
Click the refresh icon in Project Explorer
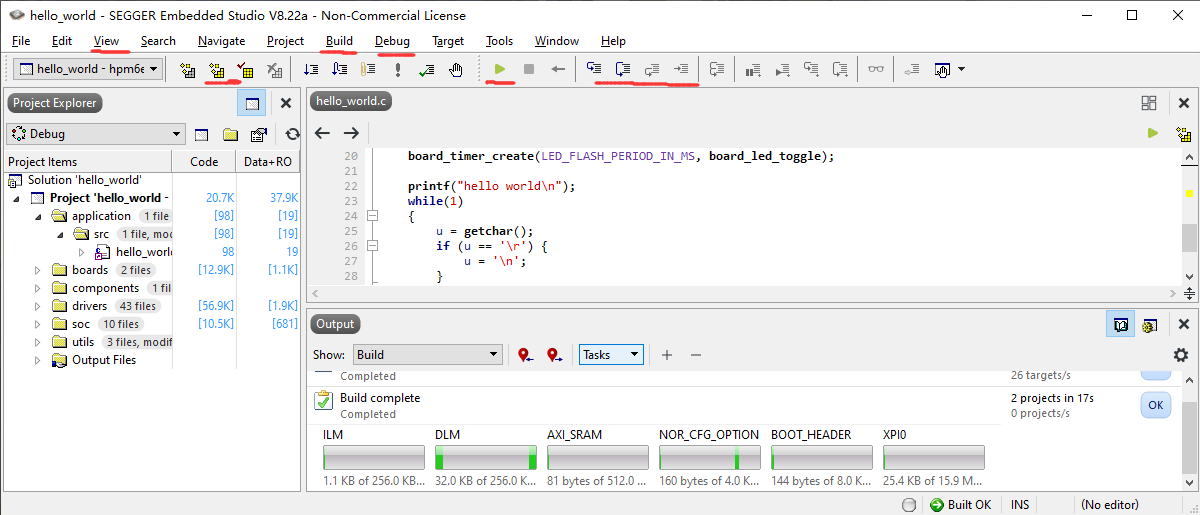pos(292,134)
